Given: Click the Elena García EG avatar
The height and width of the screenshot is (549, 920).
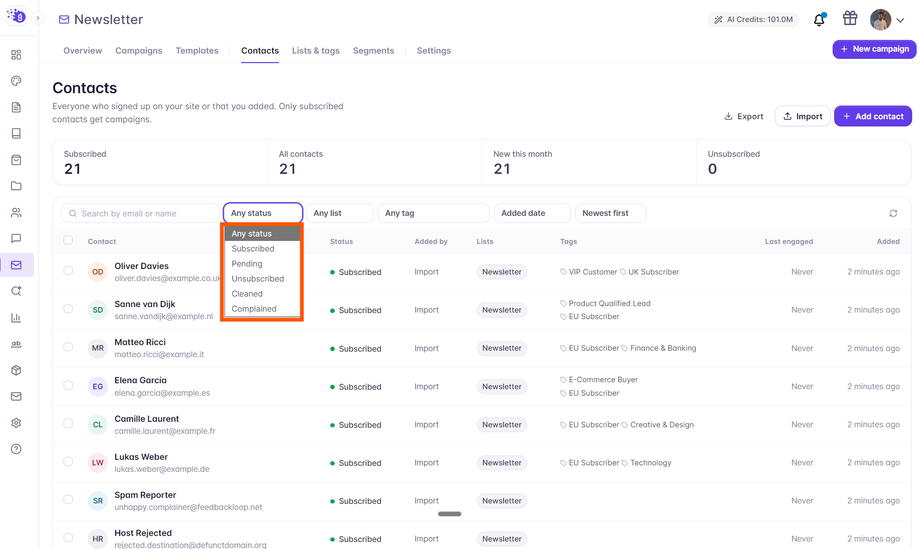Looking at the screenshot, I should (97, 387).
